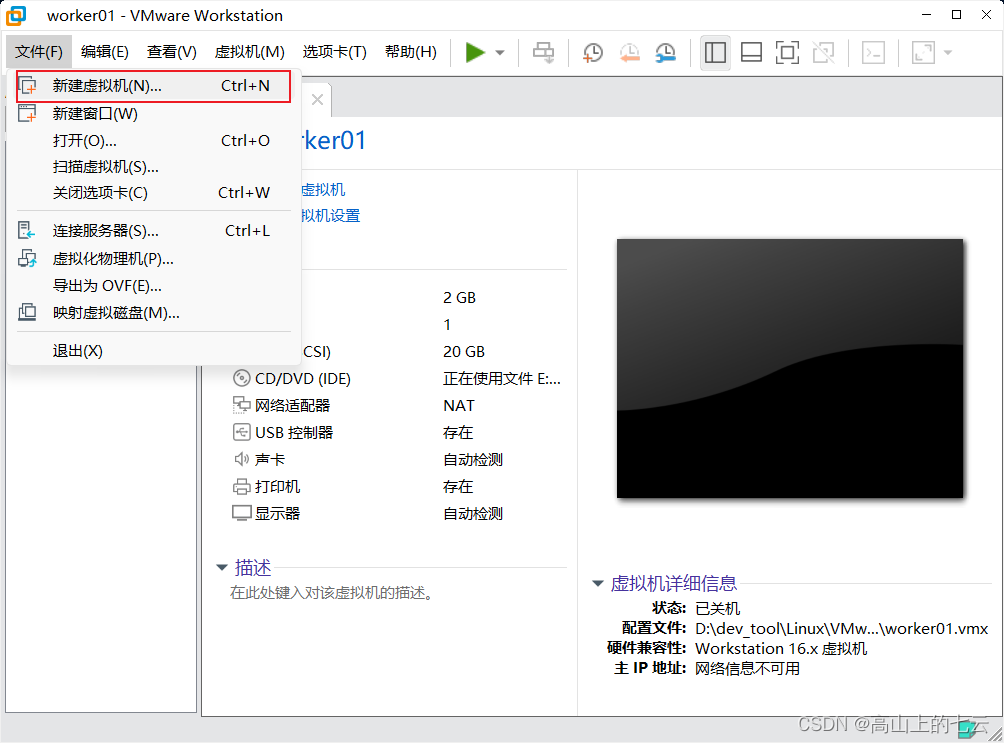Open the 编辑(E) menu
The width and height of the screenshot is (1004, 743).
coord(105,52)
